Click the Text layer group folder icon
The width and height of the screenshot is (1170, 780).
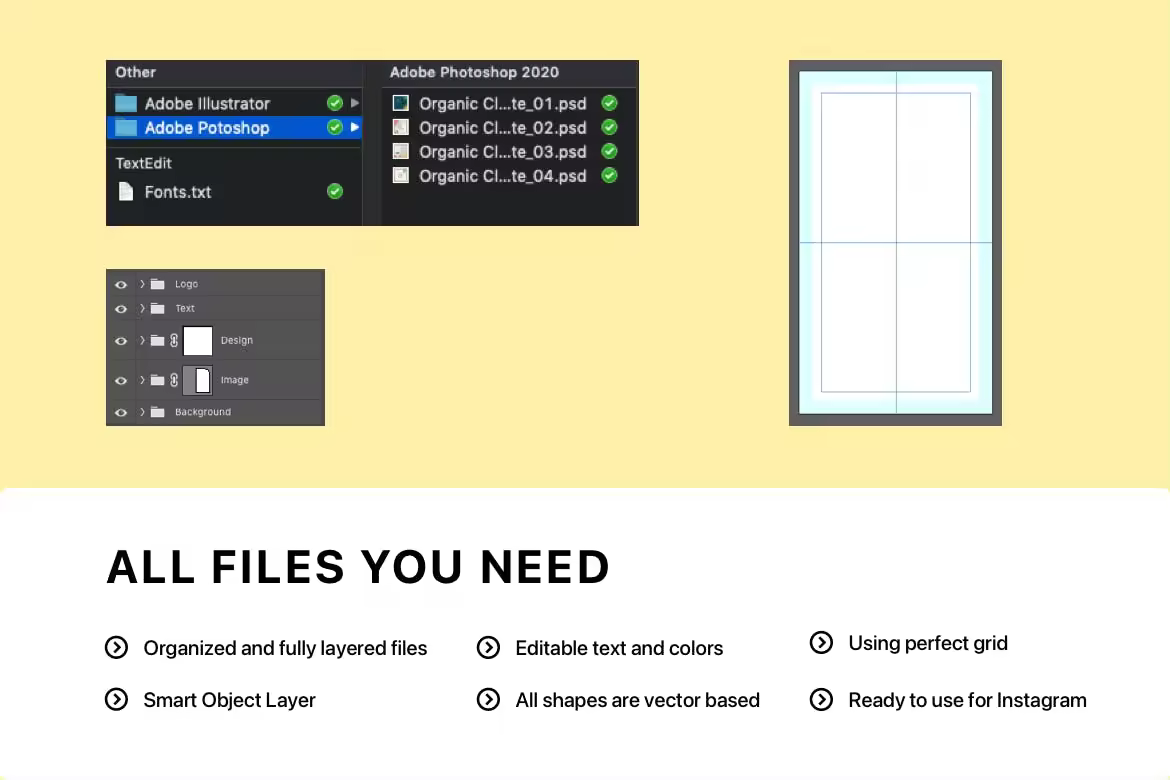click(x=157, y=308)
